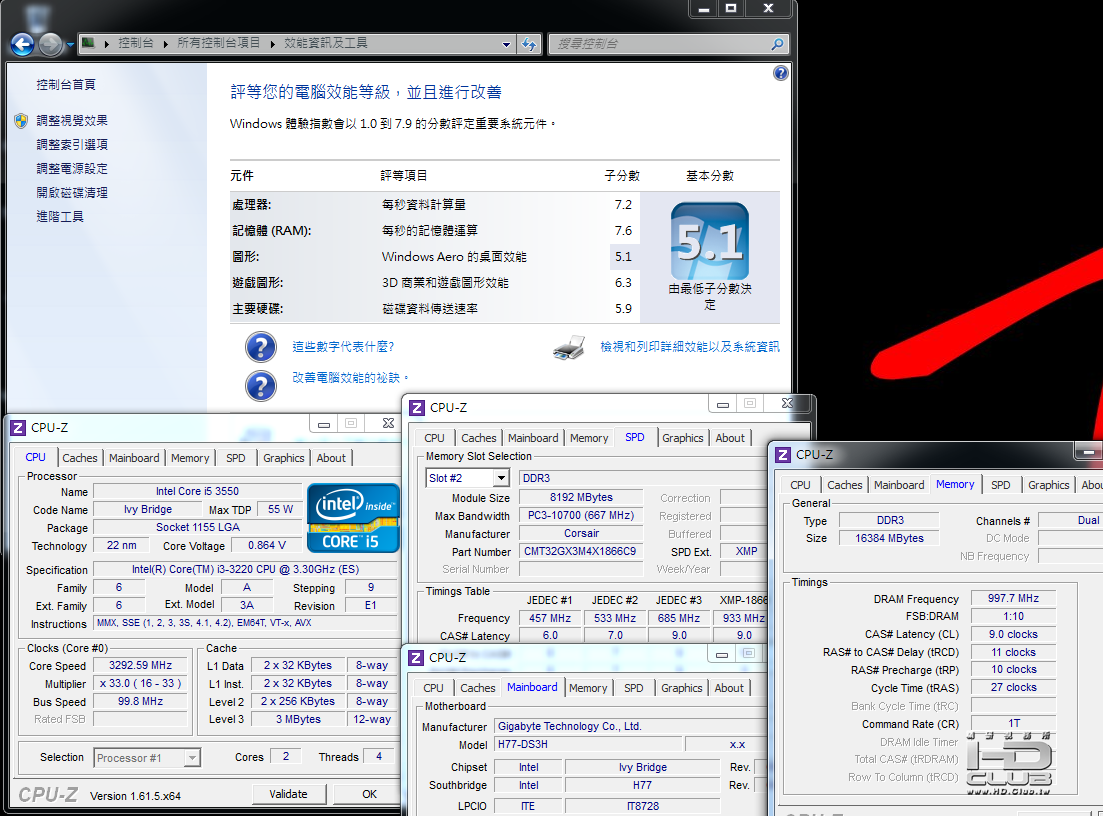Expand breadcrumb arrow after 控制台
This screenshot has width=1103, height=816.
click(165, 44)
